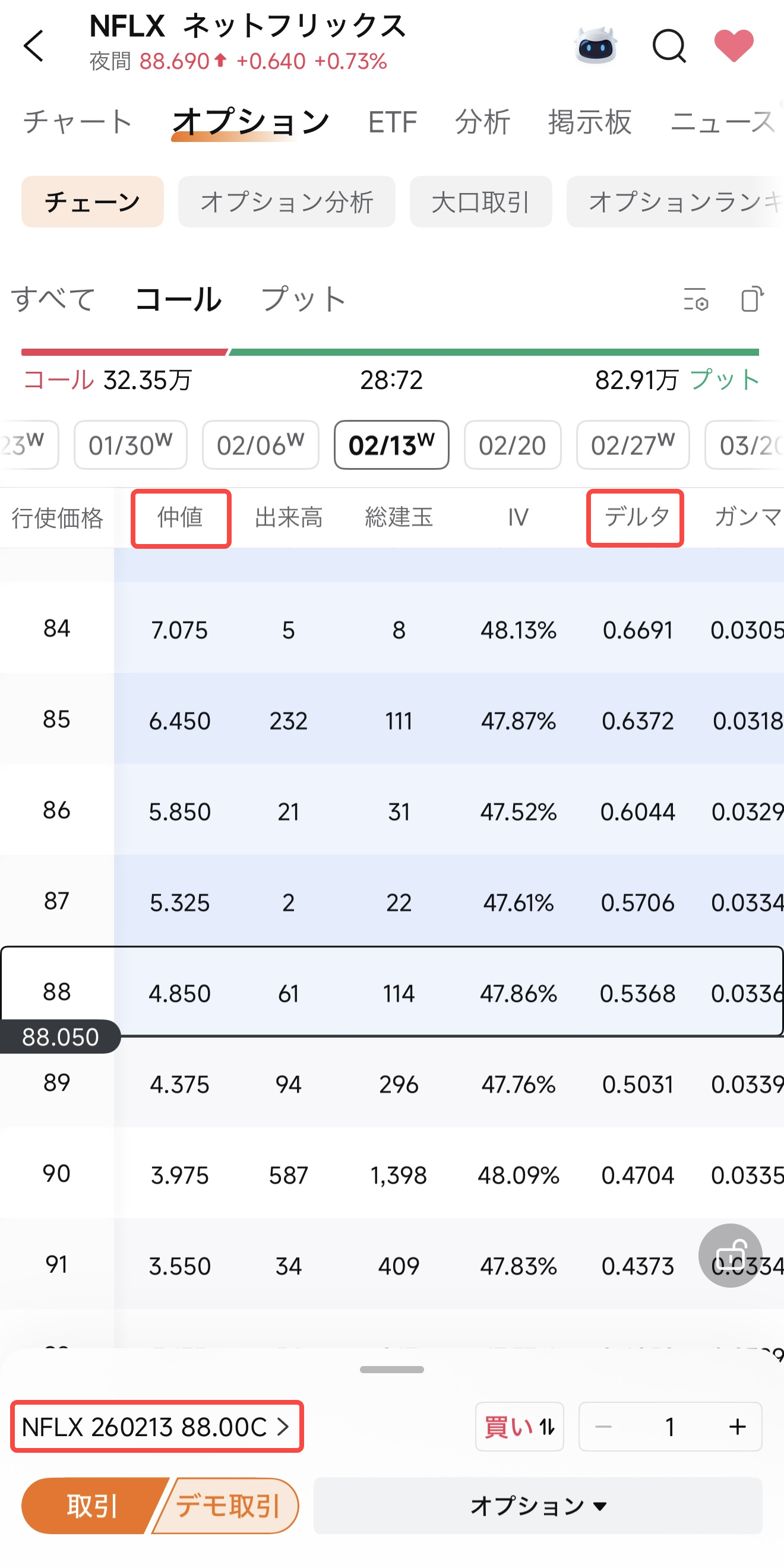Select strike 87 row

pyautogui.click(x=392, y=901)
